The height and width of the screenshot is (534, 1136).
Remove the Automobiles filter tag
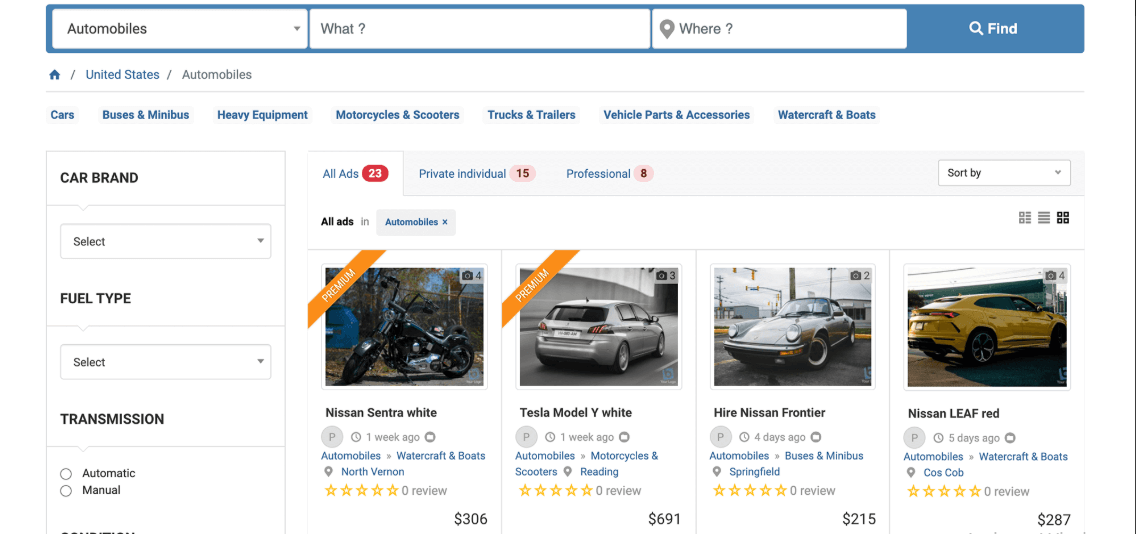point(445,222)
